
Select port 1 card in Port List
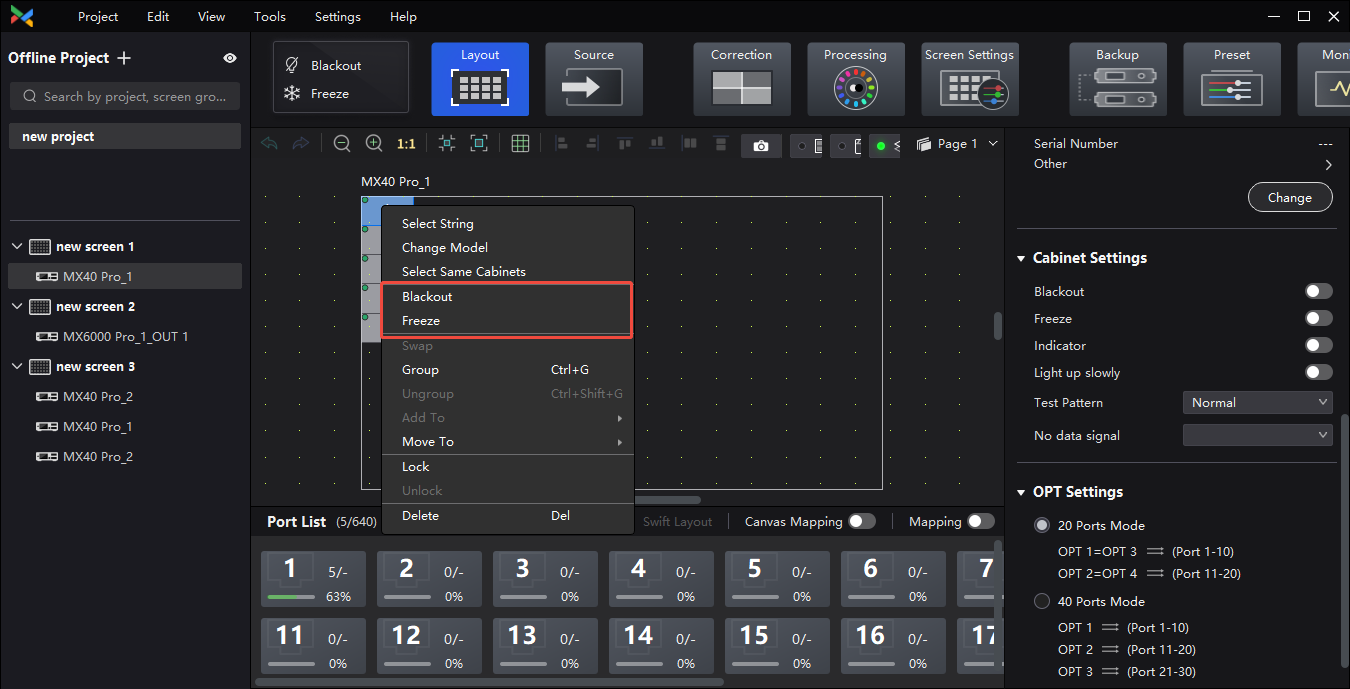pos(313,579)
